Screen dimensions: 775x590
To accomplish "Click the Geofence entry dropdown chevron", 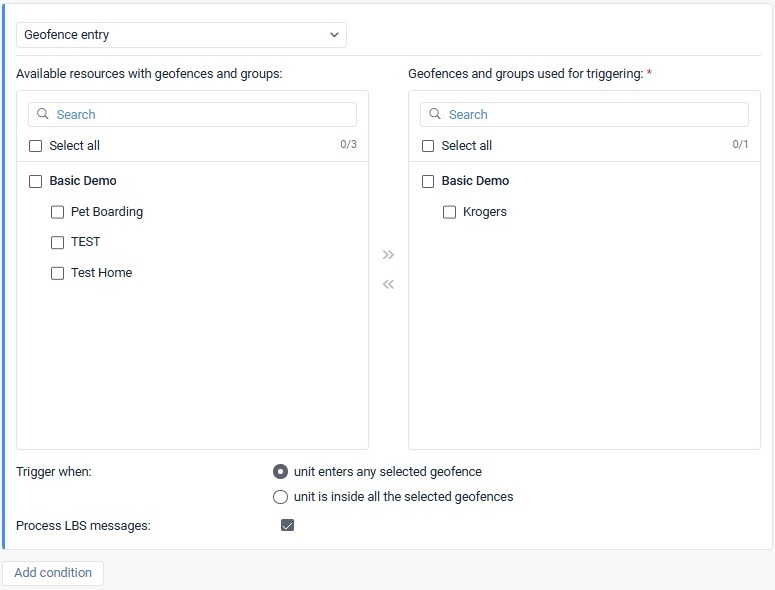I will (x=334, y=35).
